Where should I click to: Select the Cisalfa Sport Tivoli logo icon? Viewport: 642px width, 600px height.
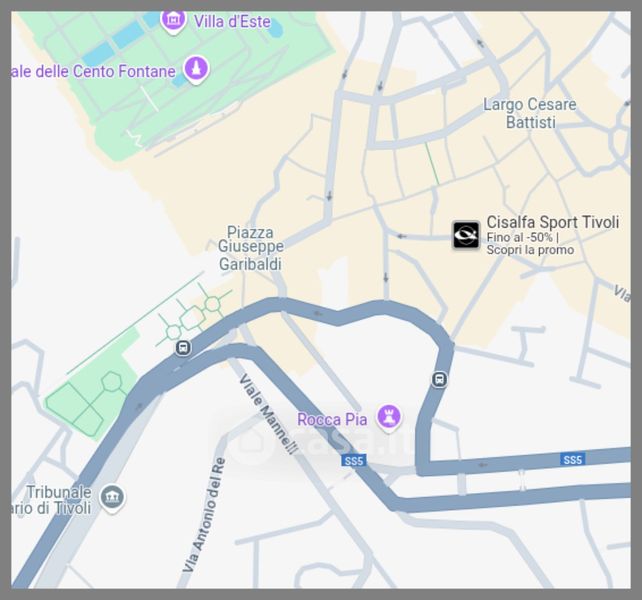(466, 235)
